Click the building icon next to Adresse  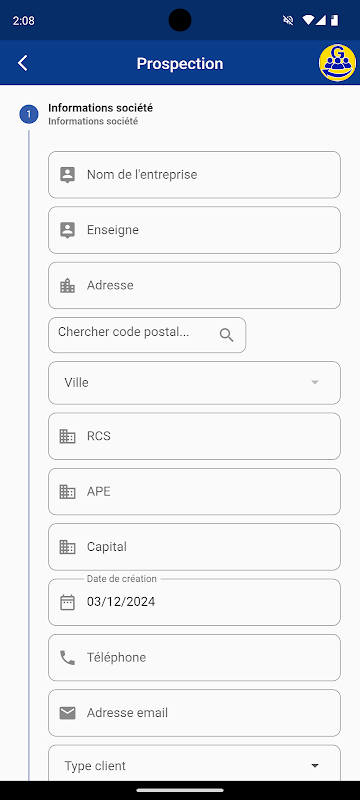(x=67, y=286)
